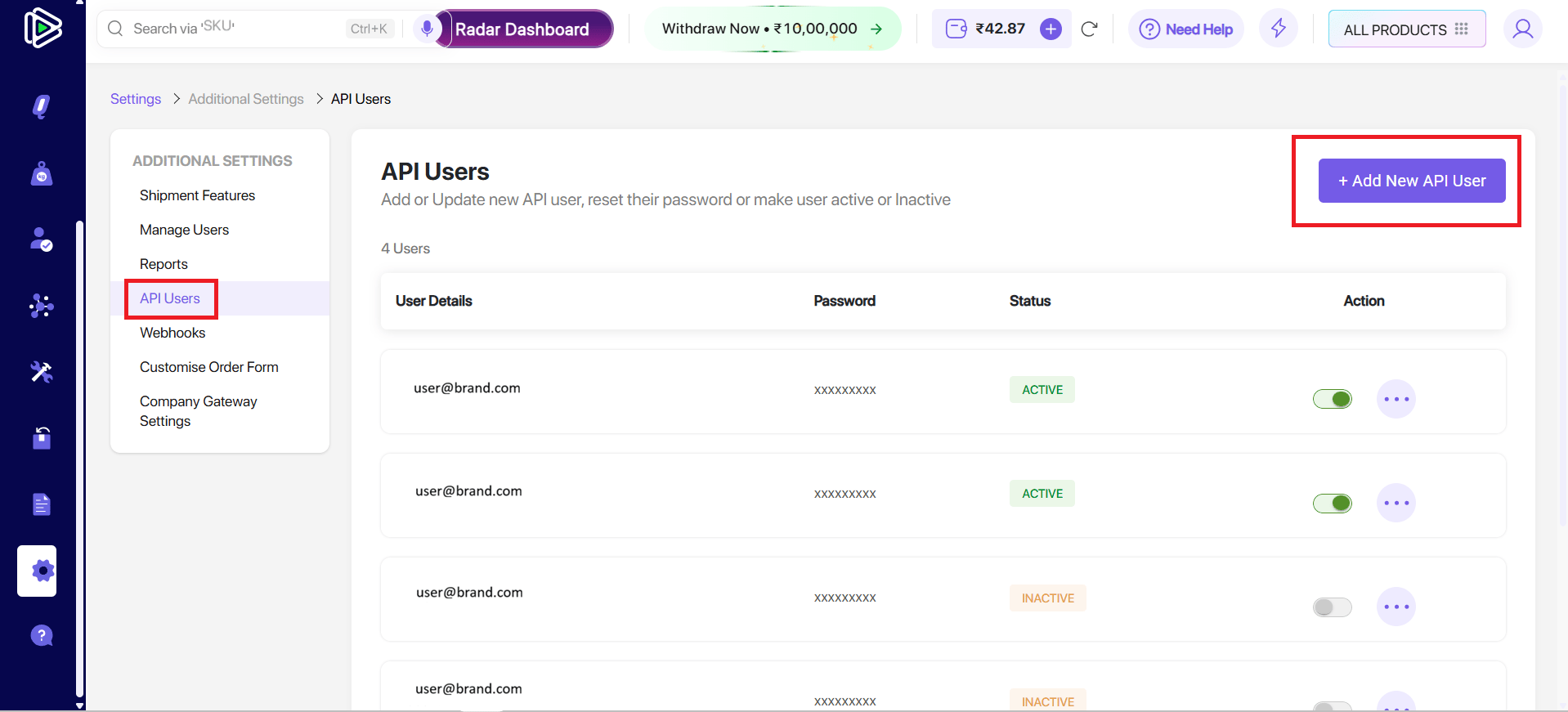Expand the ALL PRODUCTS menu
The width and height of the screenshot is (1568, 712).
(x=1406, y=29)
